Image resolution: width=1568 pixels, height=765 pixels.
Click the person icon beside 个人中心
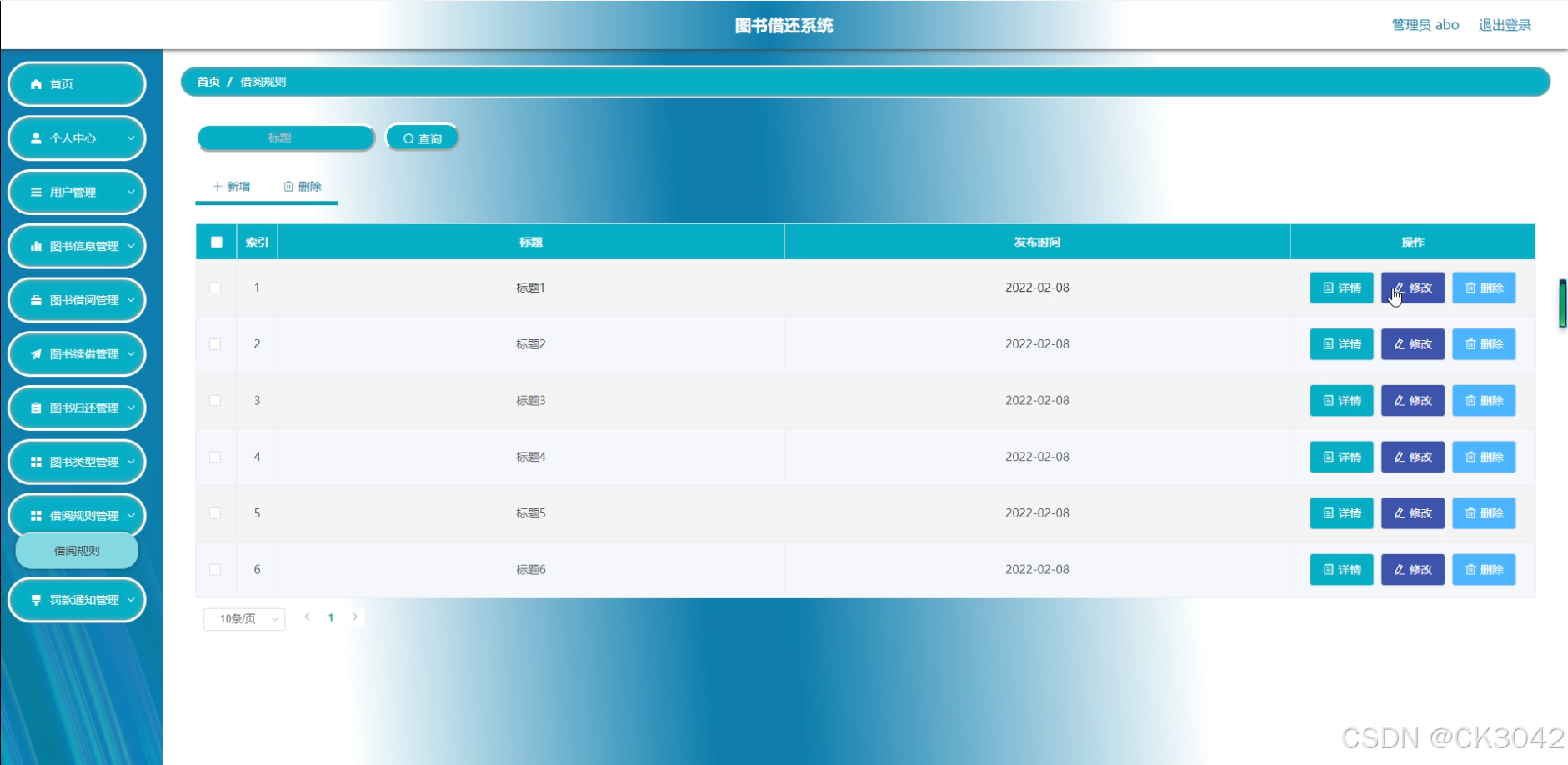coord(36,138)
